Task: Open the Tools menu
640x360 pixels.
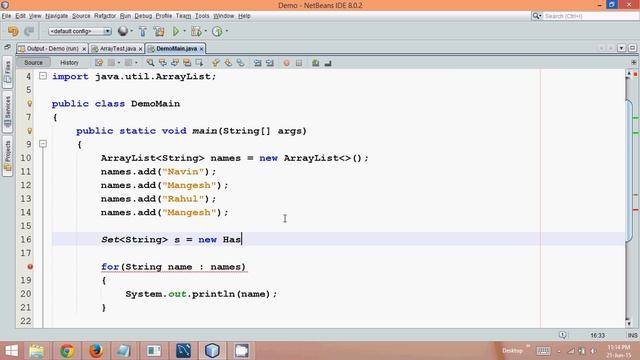Action: point(202,16)
